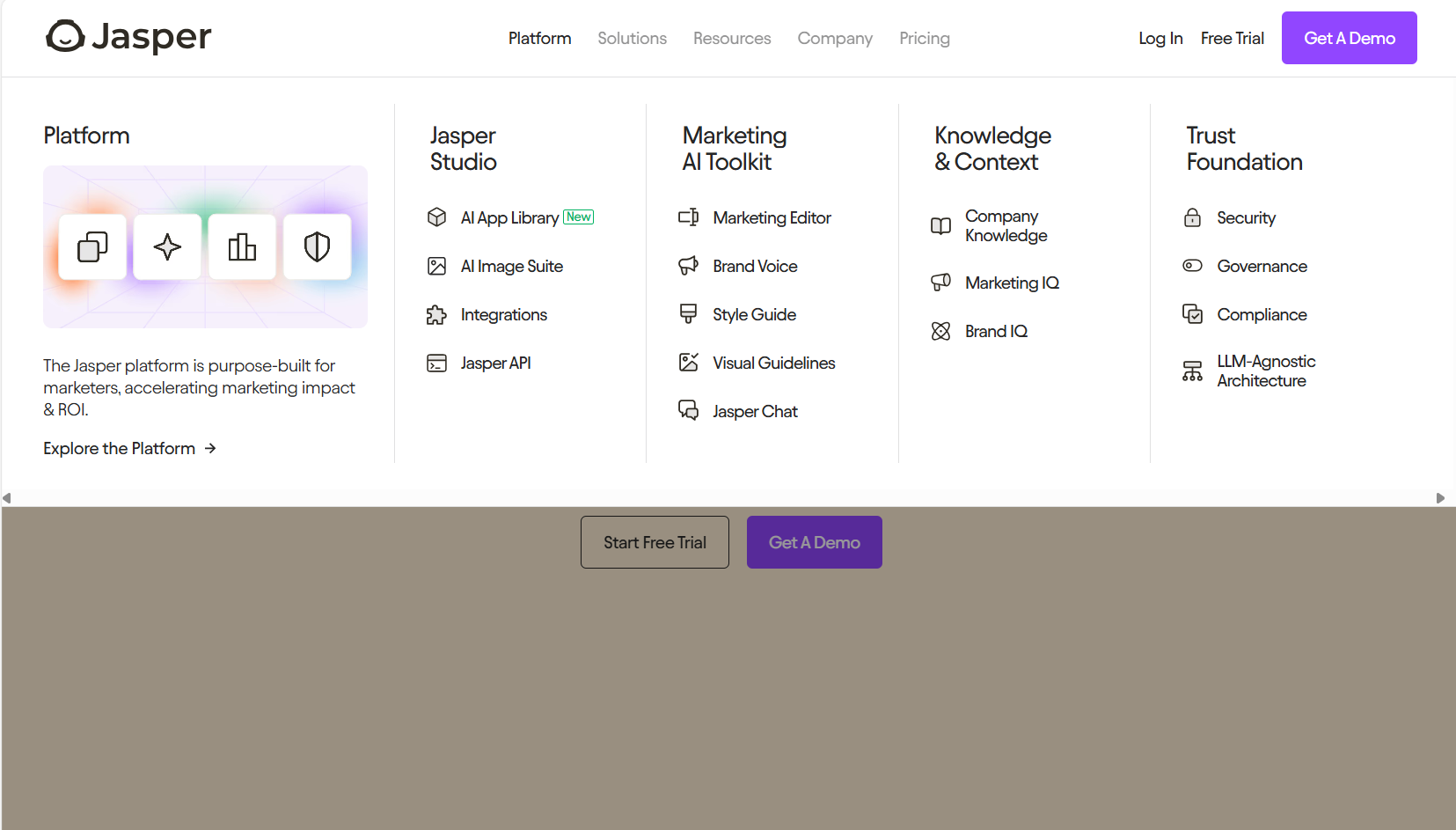Click the Trust Foundation heading

pyautogui.click(x=1244, y=149)
